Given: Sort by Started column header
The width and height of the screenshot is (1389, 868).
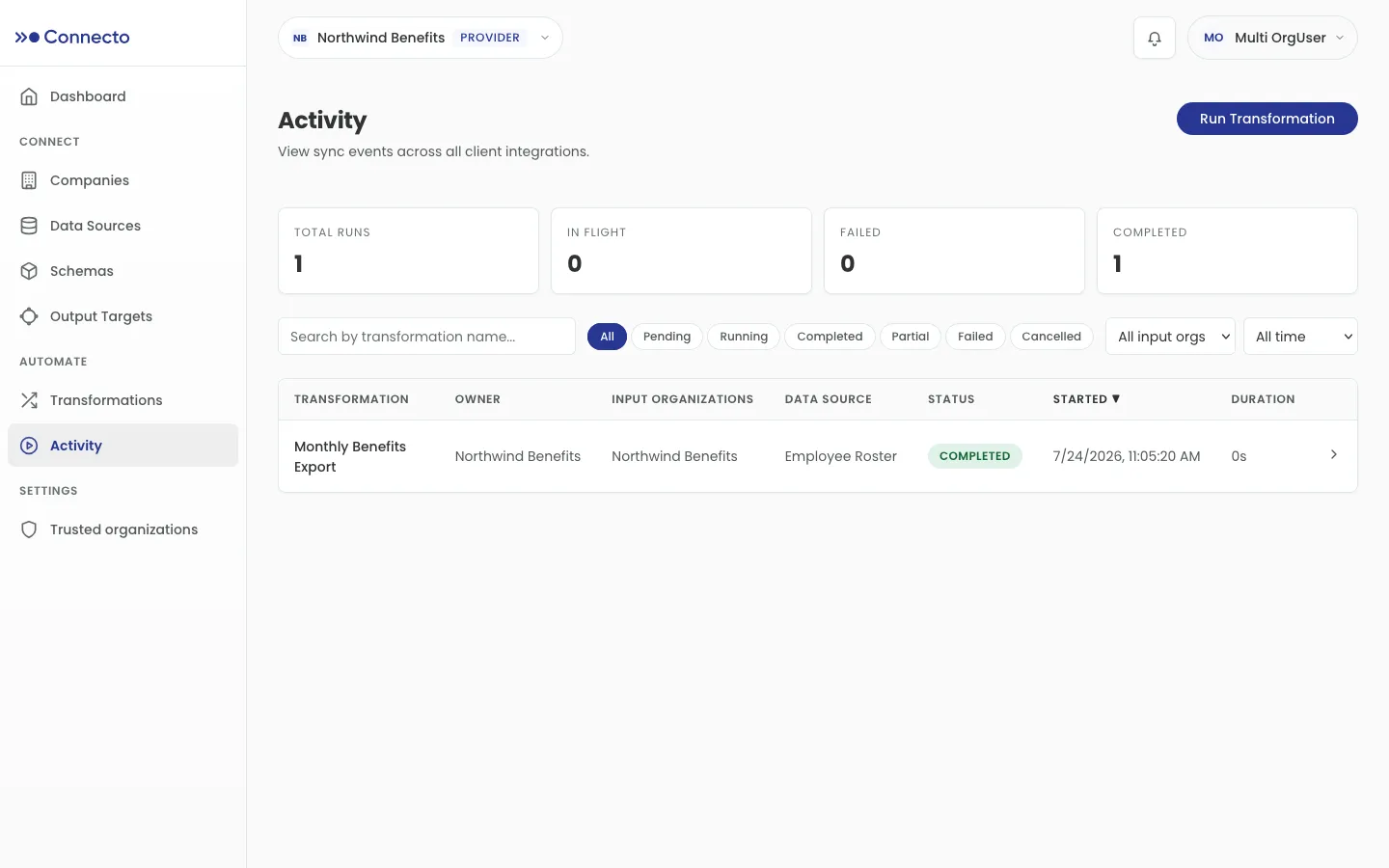Looking at the screenshot, I should pyautogui.click(x=1086, y=399).
